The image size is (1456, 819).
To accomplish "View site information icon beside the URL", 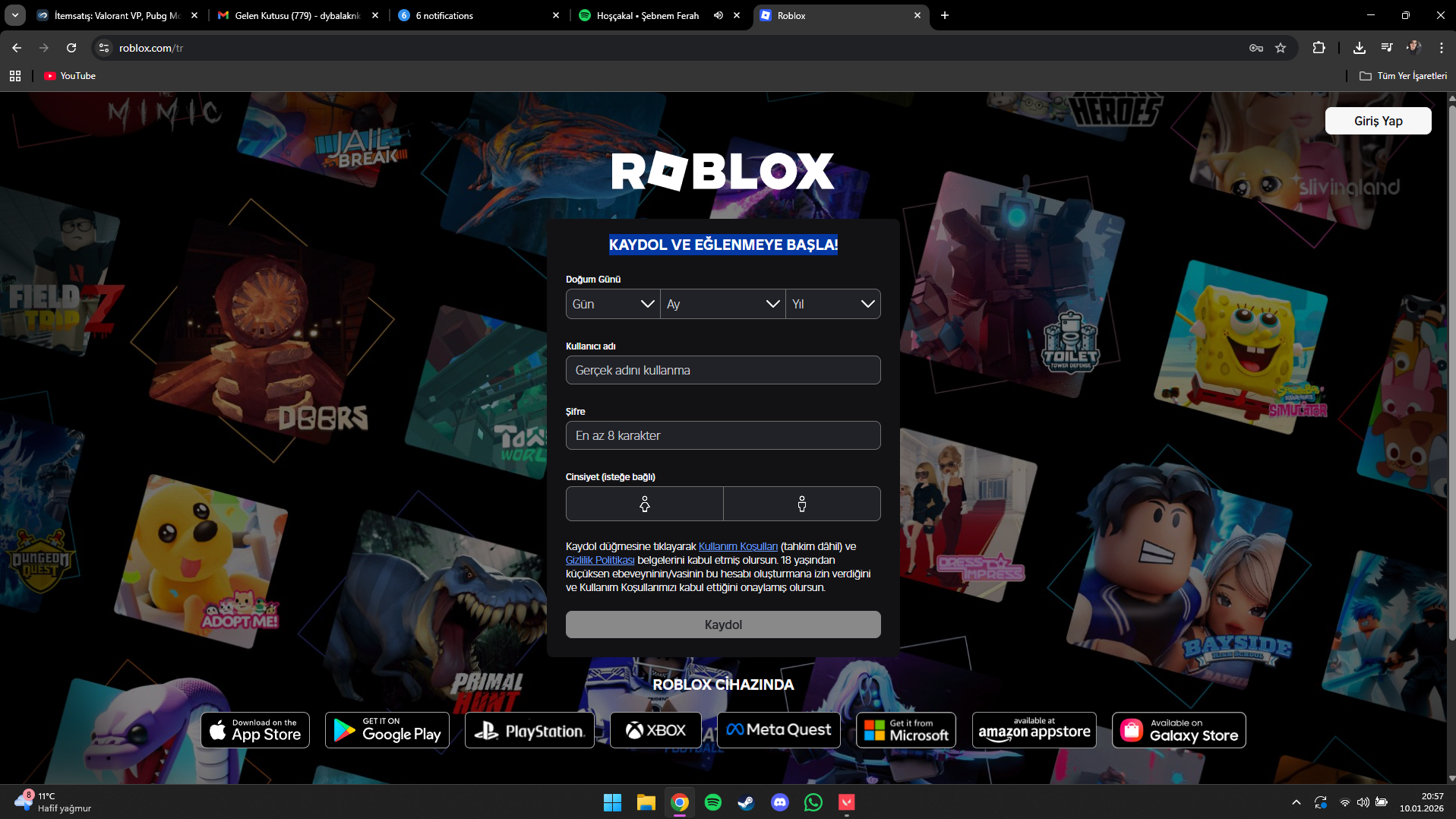I will (104, 48).
